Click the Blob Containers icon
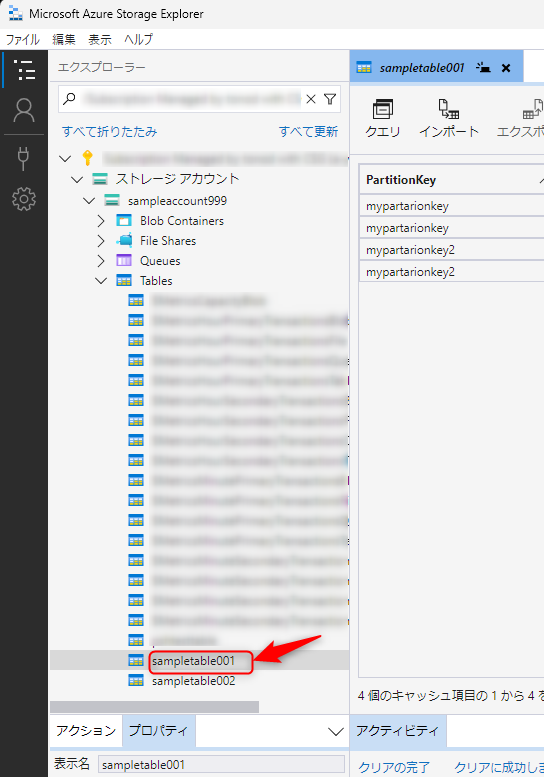 124,221
